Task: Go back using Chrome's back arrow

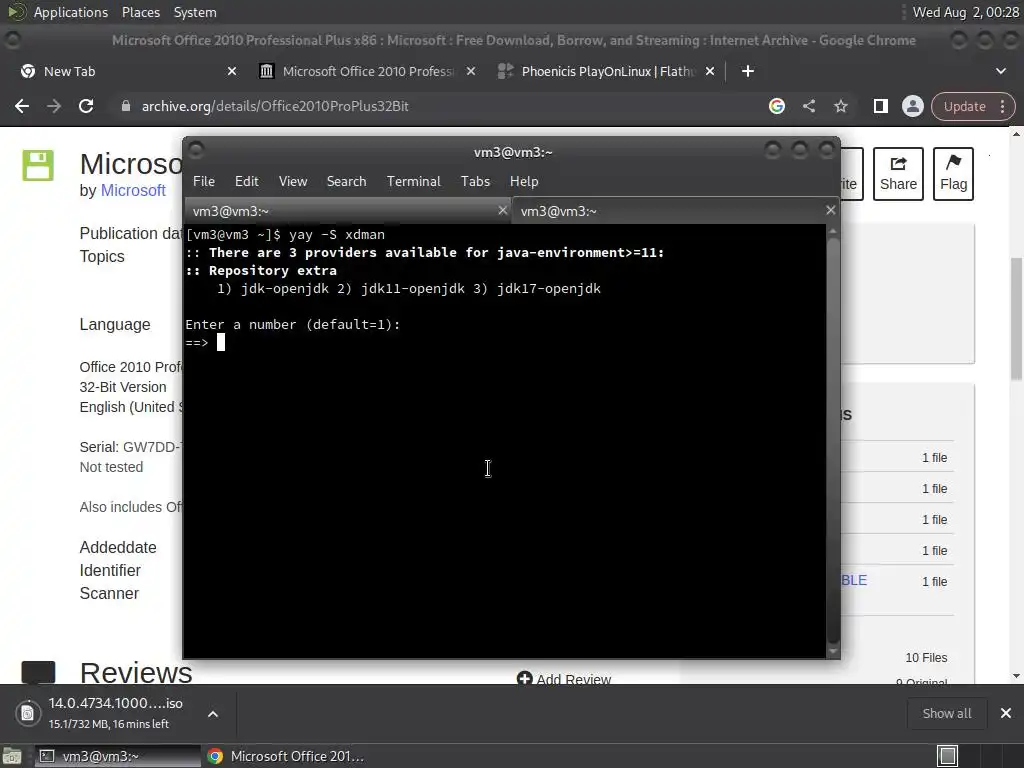Action: 22,106
